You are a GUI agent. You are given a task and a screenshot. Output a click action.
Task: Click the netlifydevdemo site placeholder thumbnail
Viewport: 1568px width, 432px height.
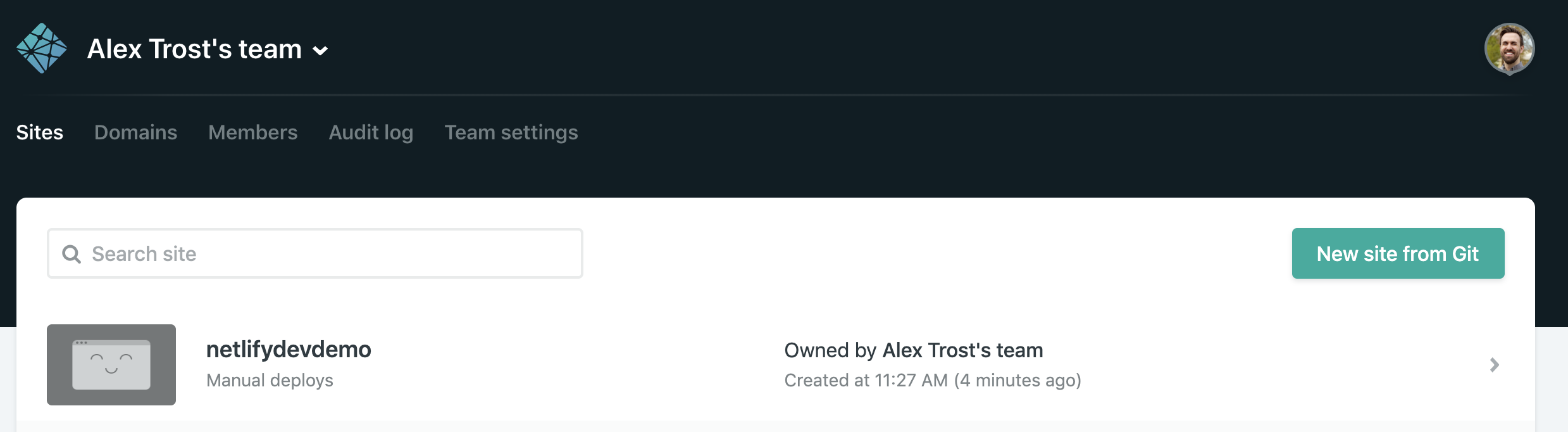[111, 365]
